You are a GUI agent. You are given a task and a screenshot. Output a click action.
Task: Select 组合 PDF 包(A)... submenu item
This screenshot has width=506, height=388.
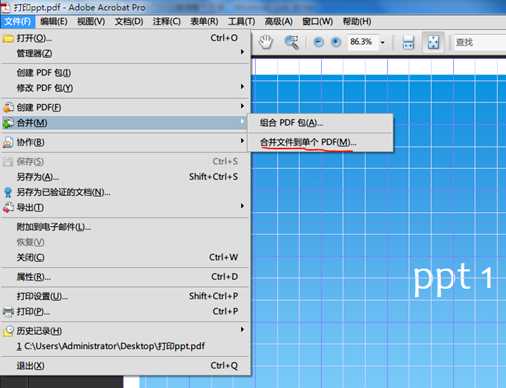click(321, 123)
